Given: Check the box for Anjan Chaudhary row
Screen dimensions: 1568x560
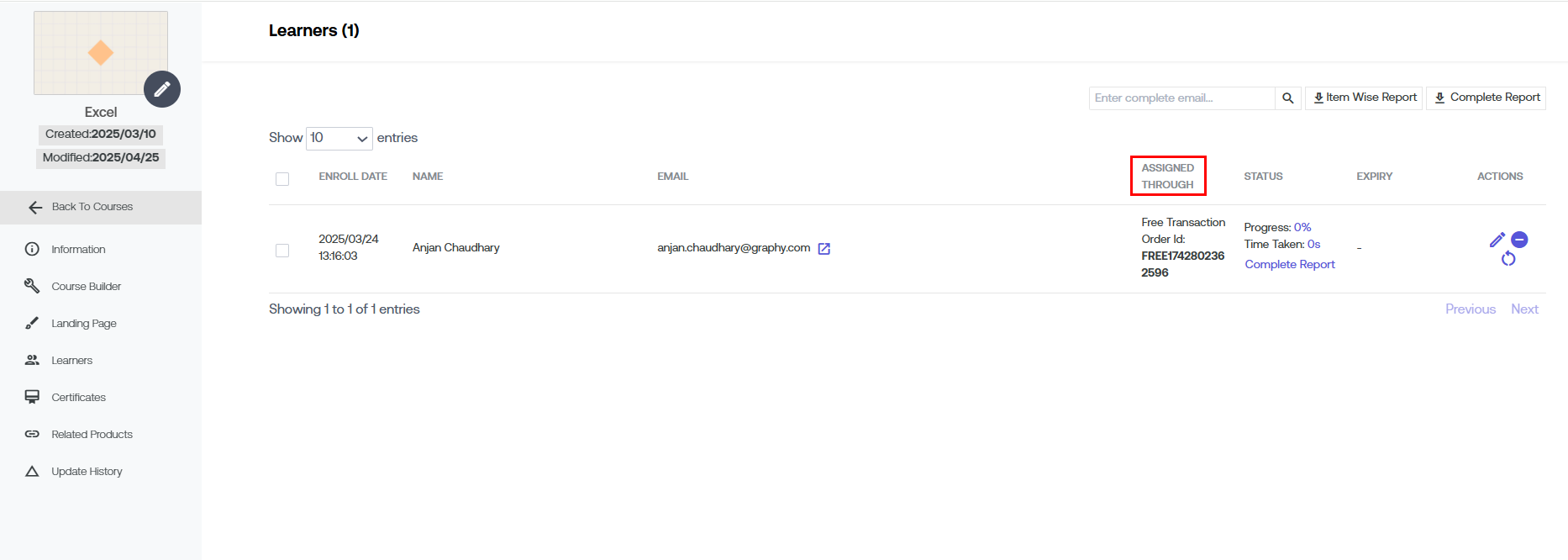Looking at the screenshot, I should (282, 251).
